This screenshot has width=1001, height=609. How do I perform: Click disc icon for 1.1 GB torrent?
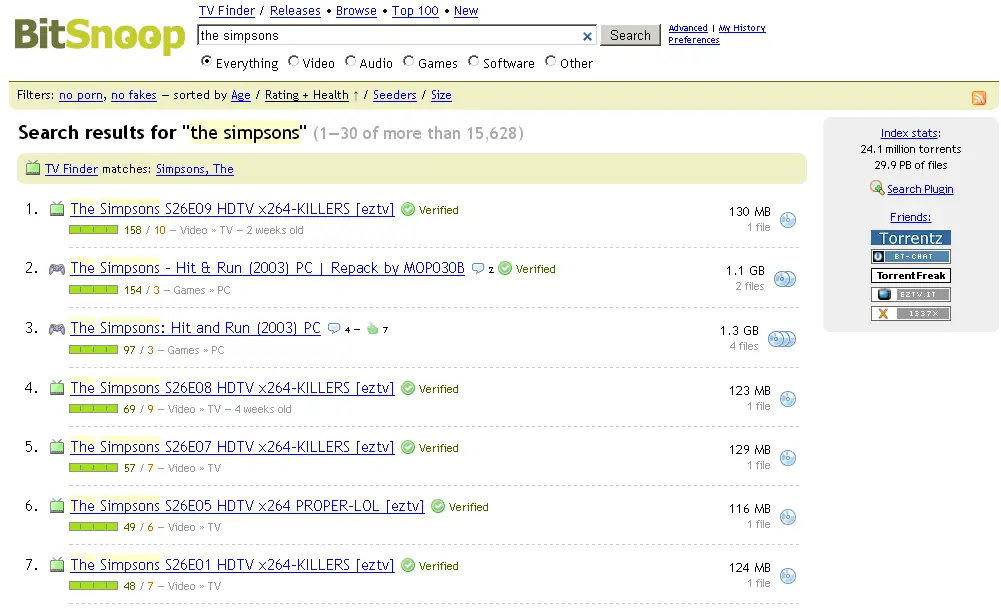(785, 279)
